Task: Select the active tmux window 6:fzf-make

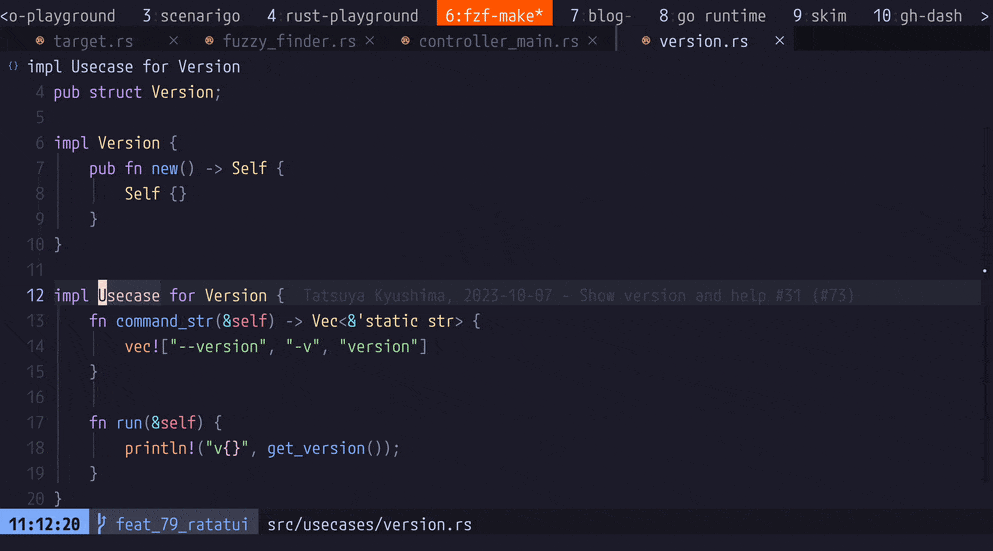Action: tap(495, 14)
